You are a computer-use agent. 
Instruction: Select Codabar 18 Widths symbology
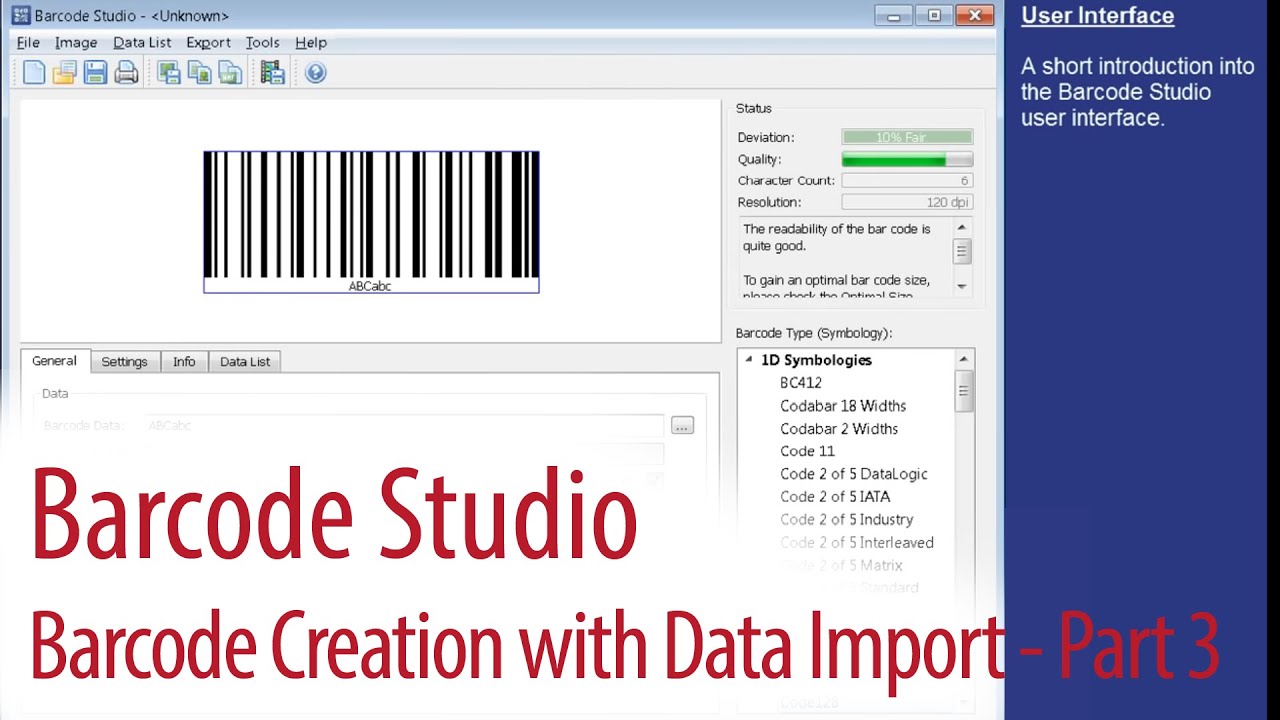pos(843,406)
